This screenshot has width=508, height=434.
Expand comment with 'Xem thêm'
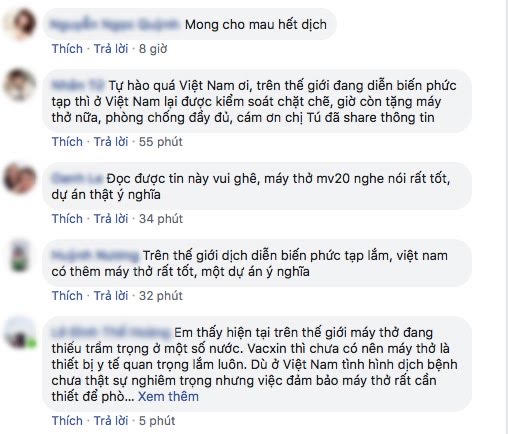tap(168, 396)
